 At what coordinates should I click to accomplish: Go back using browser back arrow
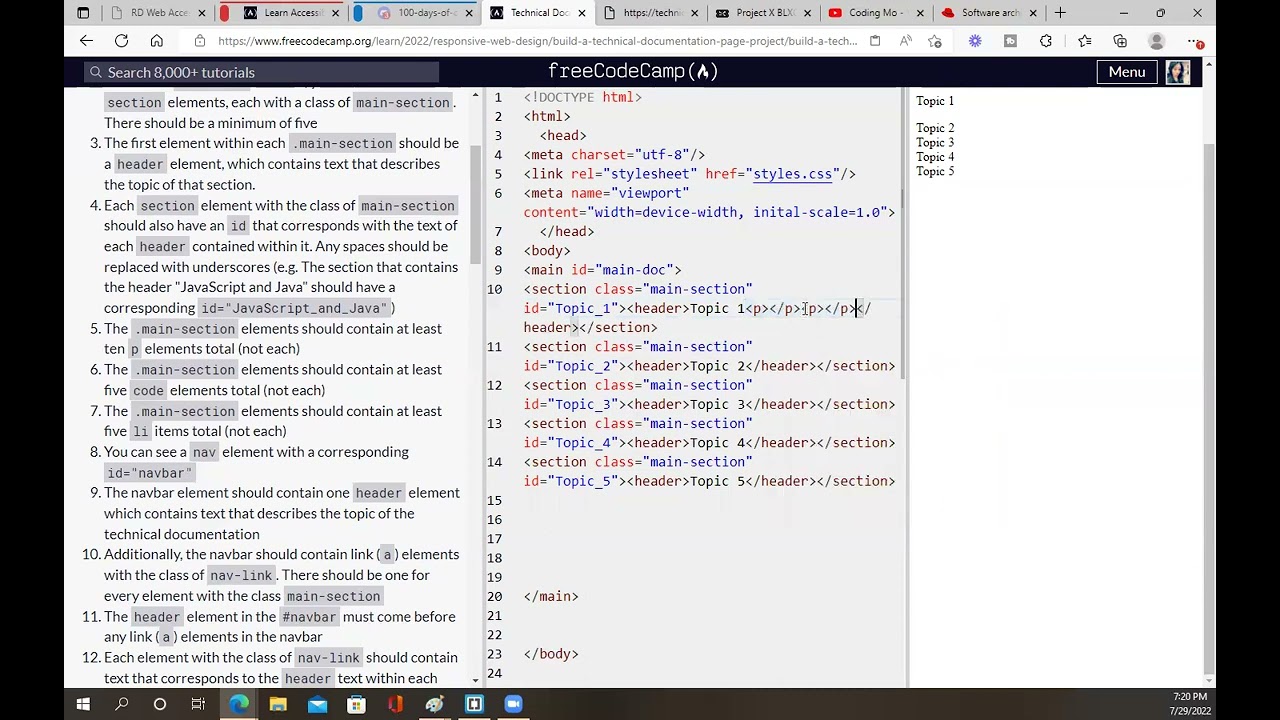(x=86, y=41)
